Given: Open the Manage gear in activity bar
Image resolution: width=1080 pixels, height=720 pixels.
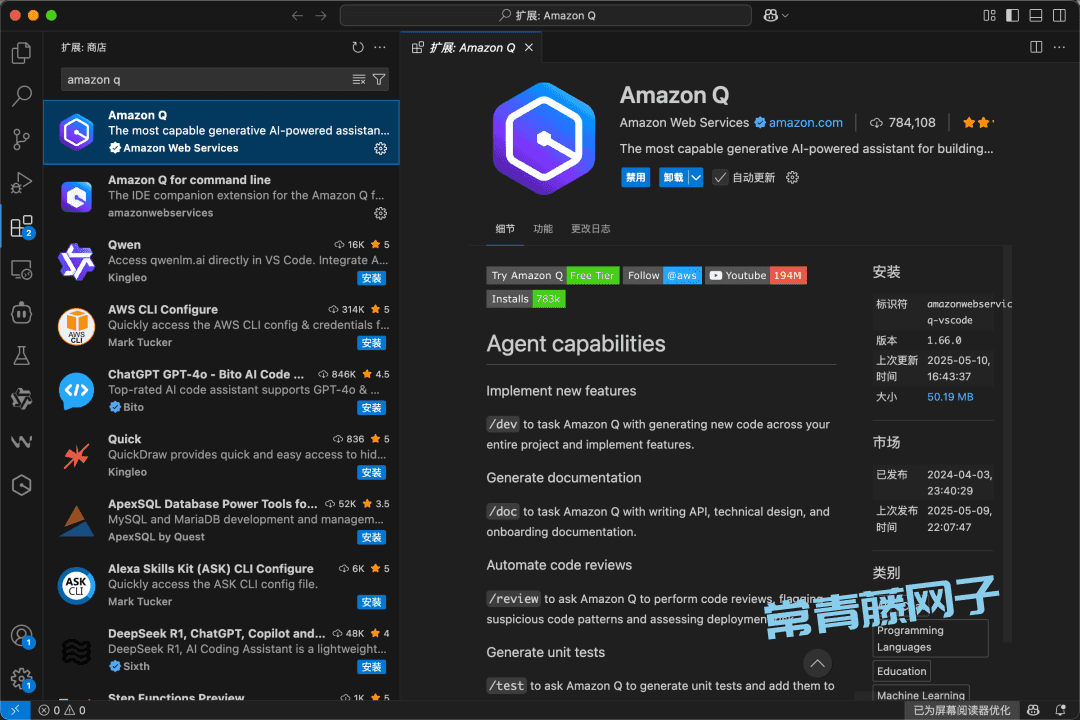Looking at the screenshot, I should click(21, 679).
